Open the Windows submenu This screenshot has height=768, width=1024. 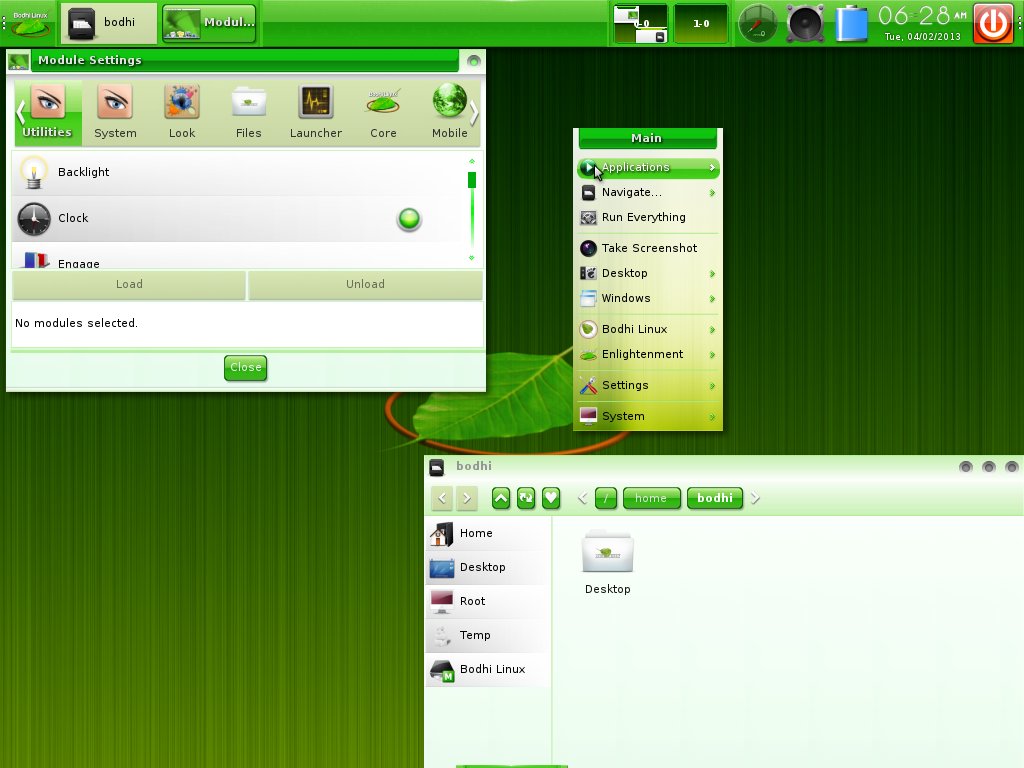click(x=648, y=298)
